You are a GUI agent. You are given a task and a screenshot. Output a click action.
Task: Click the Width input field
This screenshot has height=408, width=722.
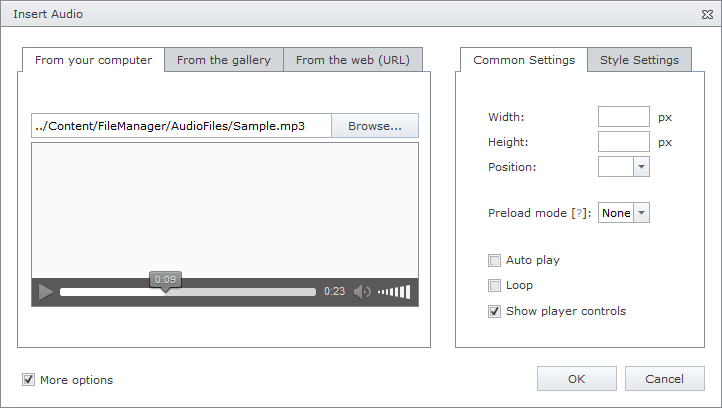(623, 117)
